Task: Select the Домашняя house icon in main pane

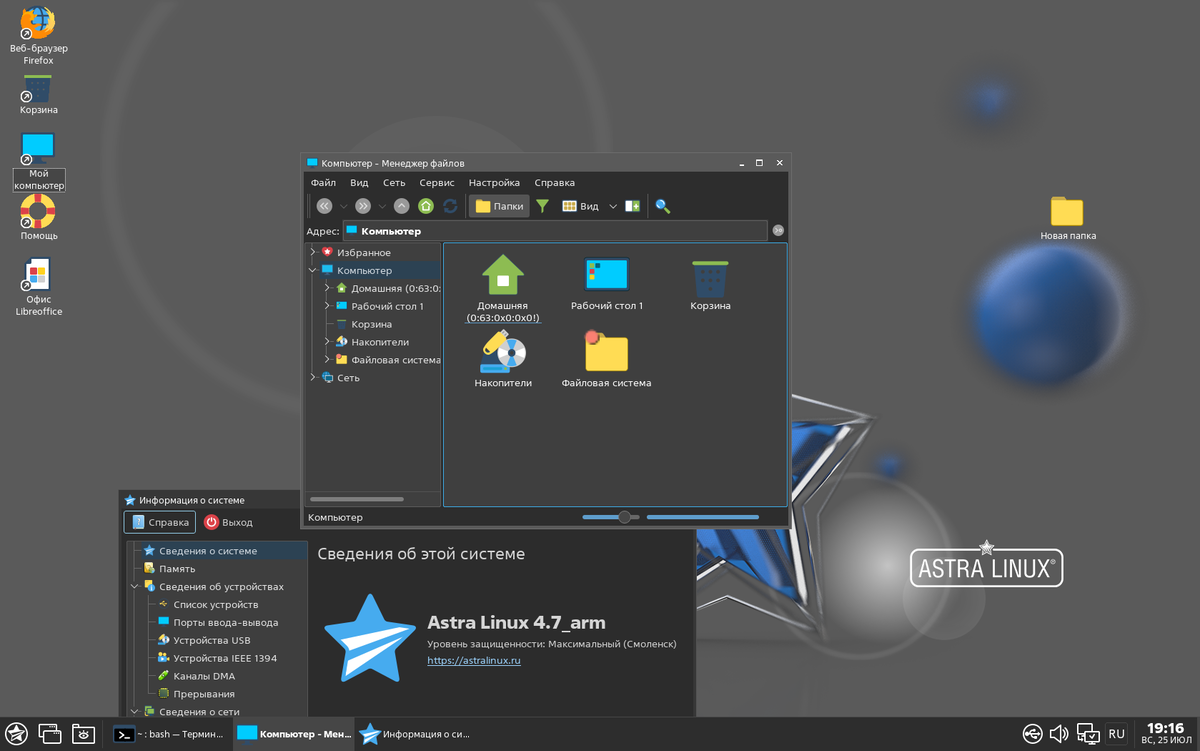Action: click(x=503, y=274)
